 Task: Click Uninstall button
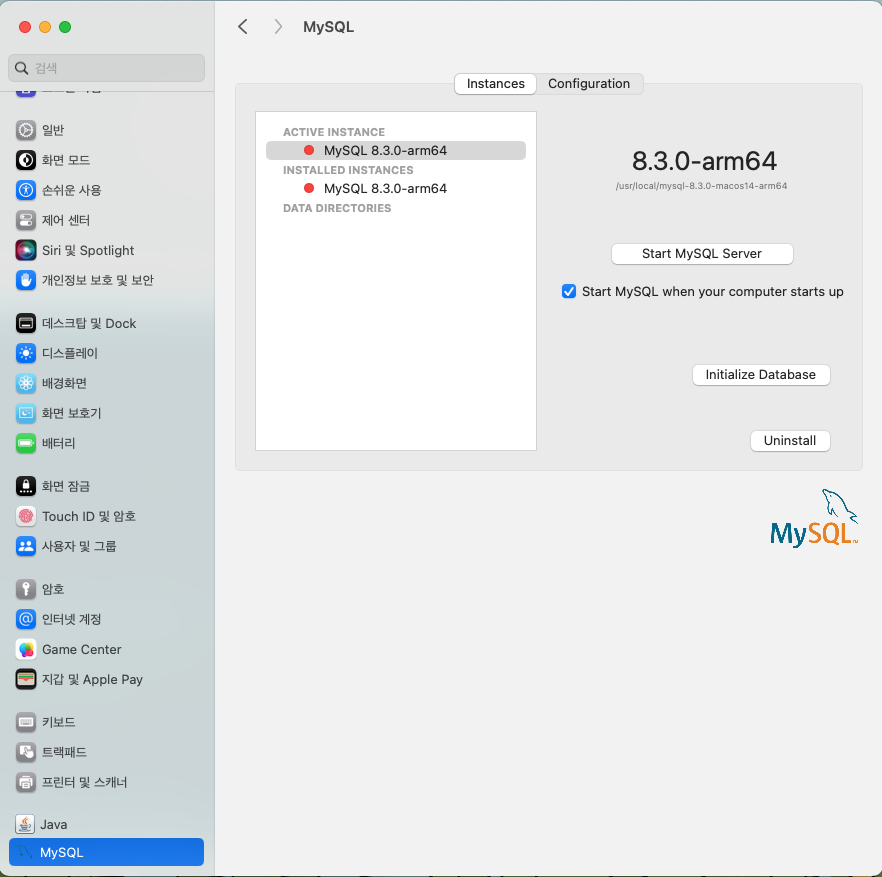(x=790, y=440)
